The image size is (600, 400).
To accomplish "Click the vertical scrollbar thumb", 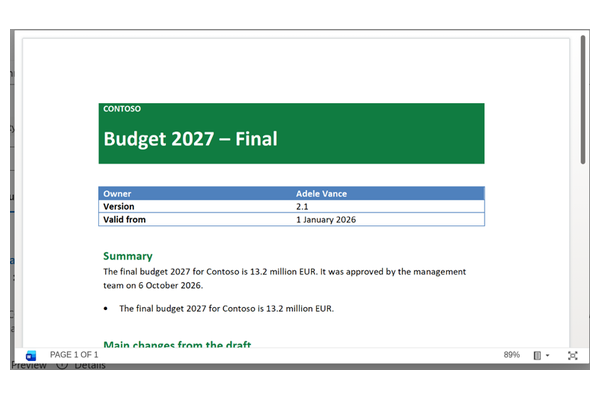I will [582, 100].
